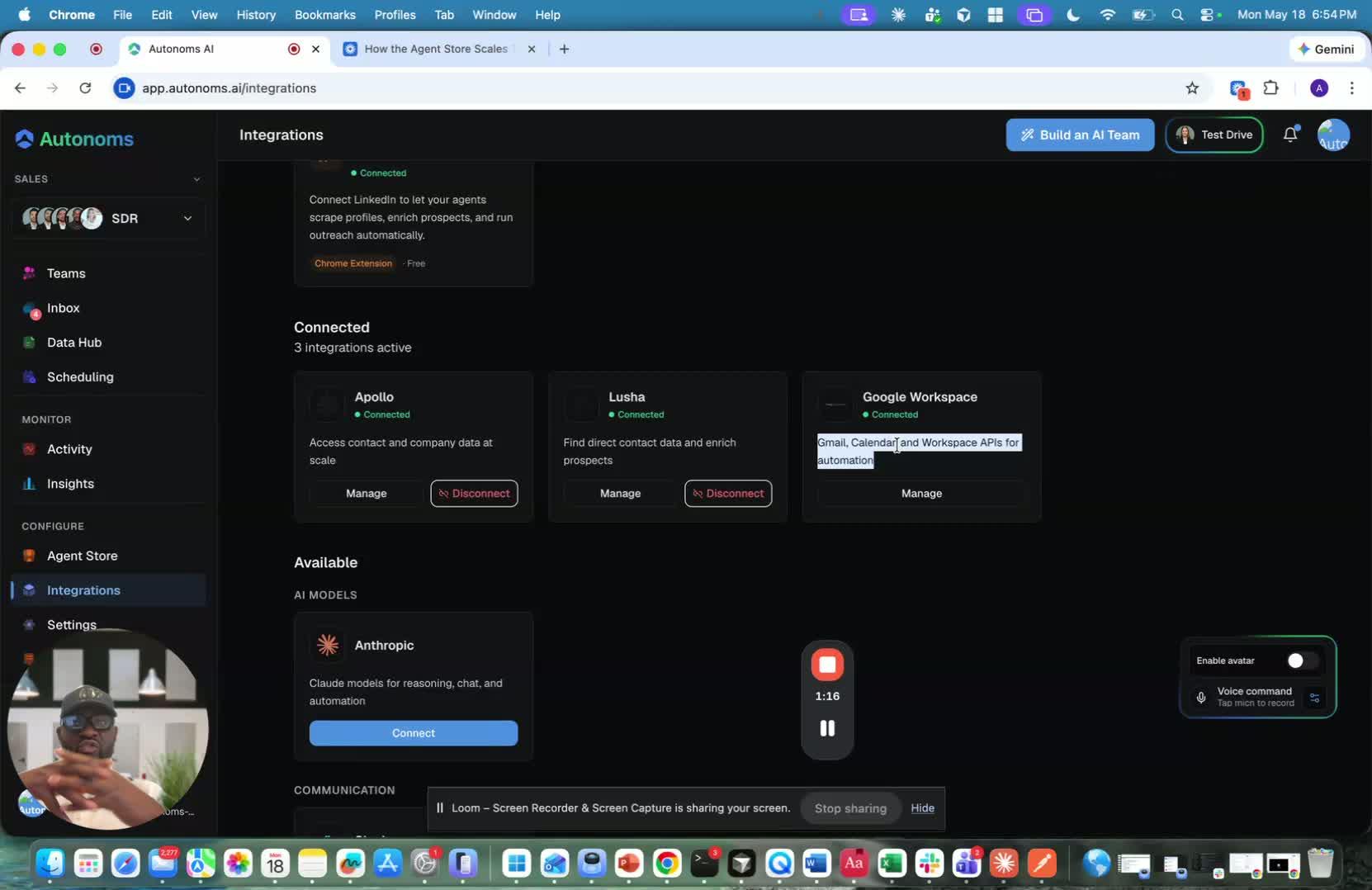Start a Test Drive

[x=1214, y=135]
